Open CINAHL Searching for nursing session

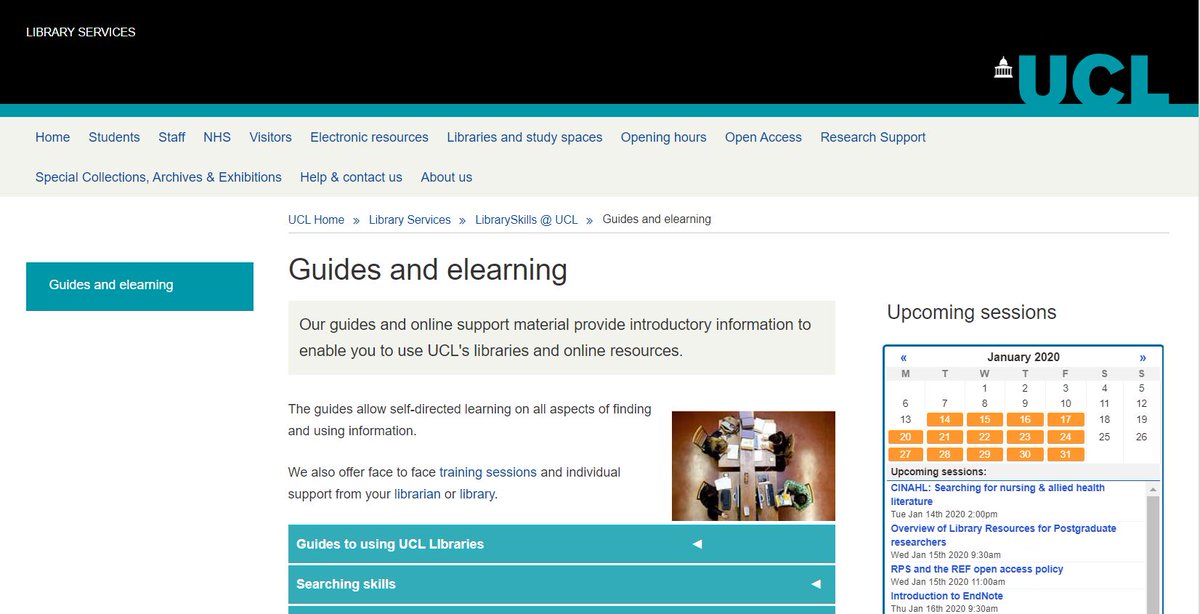(x=998, y=494)
